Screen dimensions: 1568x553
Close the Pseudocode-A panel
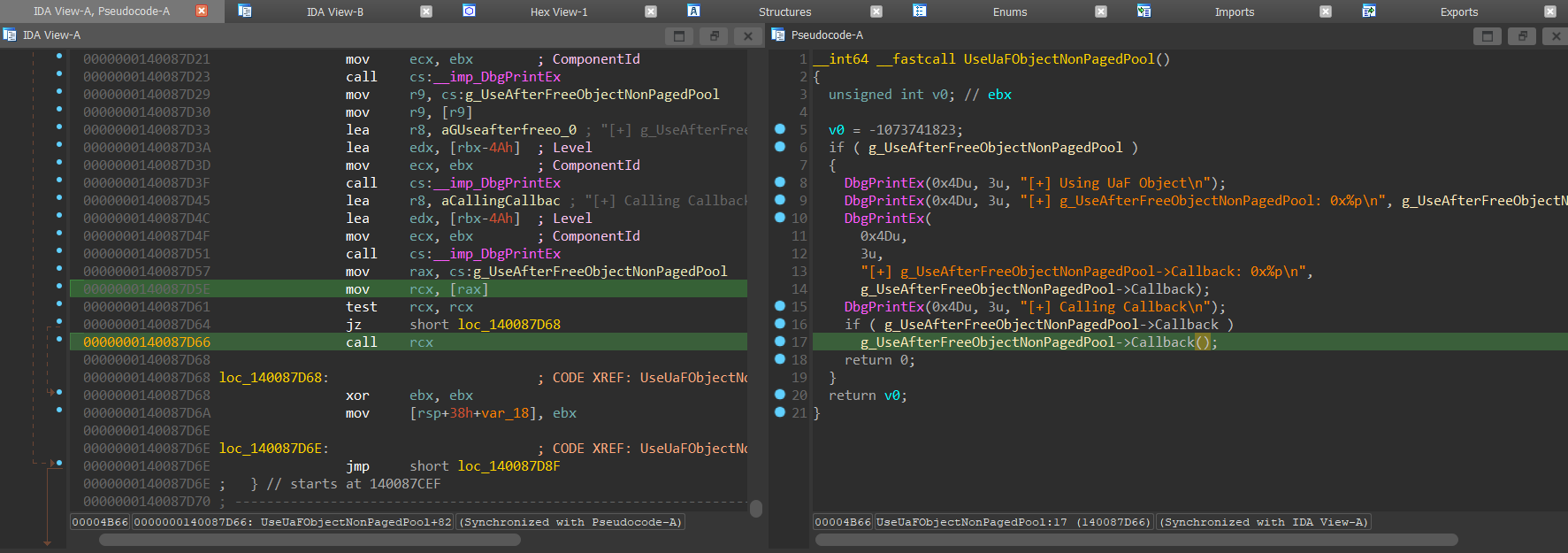point(1556,35)
